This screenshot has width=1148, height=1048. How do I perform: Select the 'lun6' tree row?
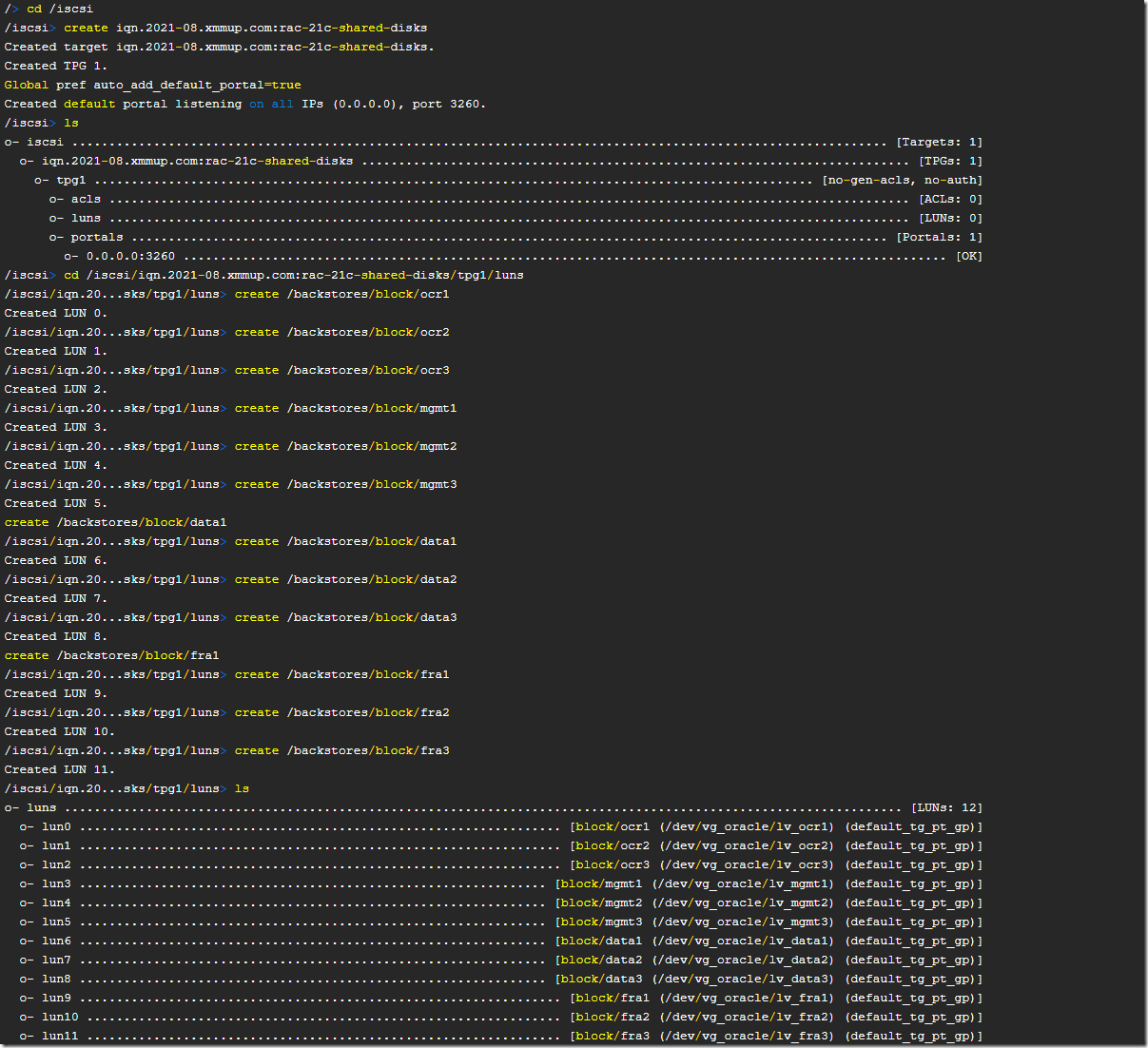500,941
